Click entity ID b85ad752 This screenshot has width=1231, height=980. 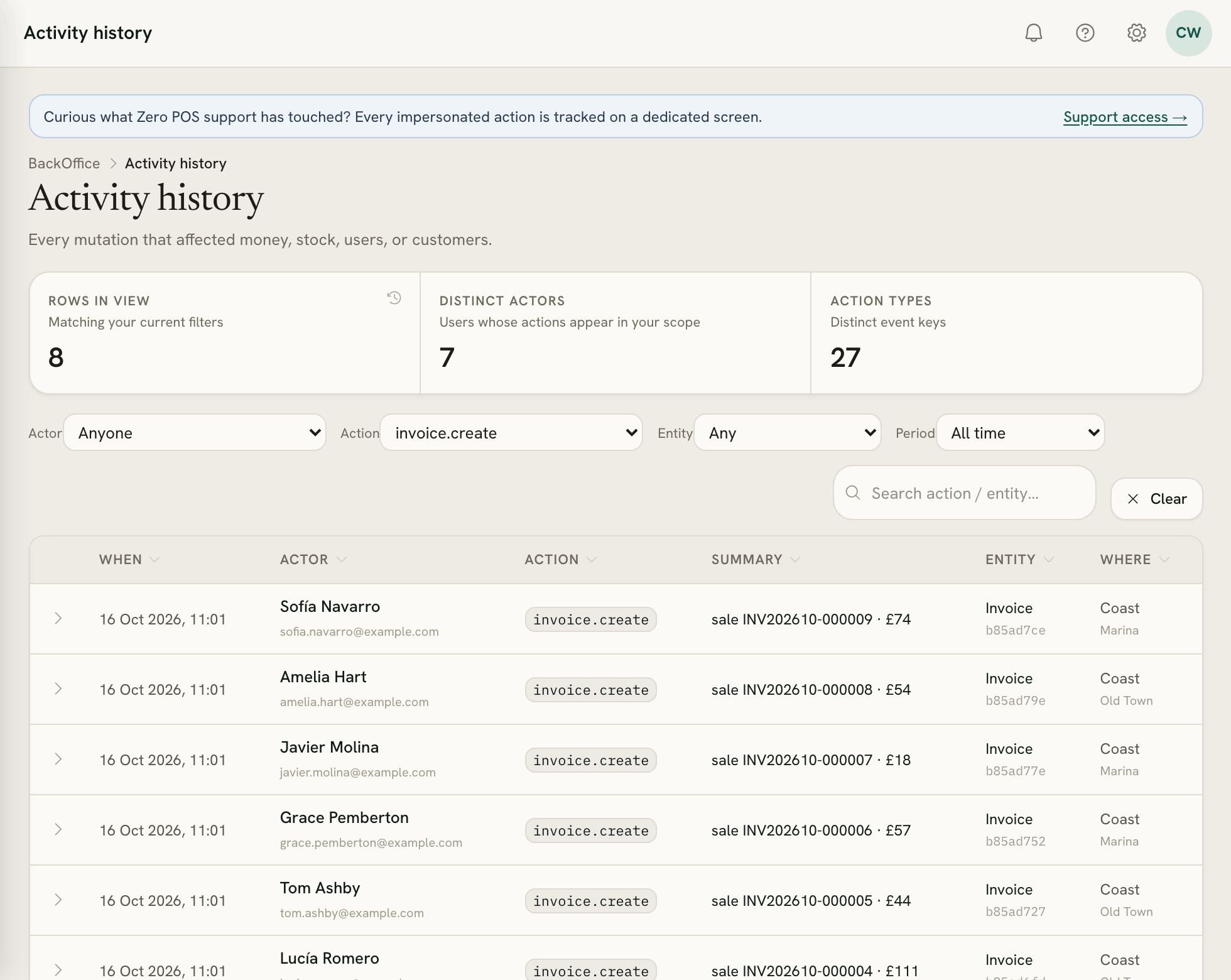pos(1015,841)
